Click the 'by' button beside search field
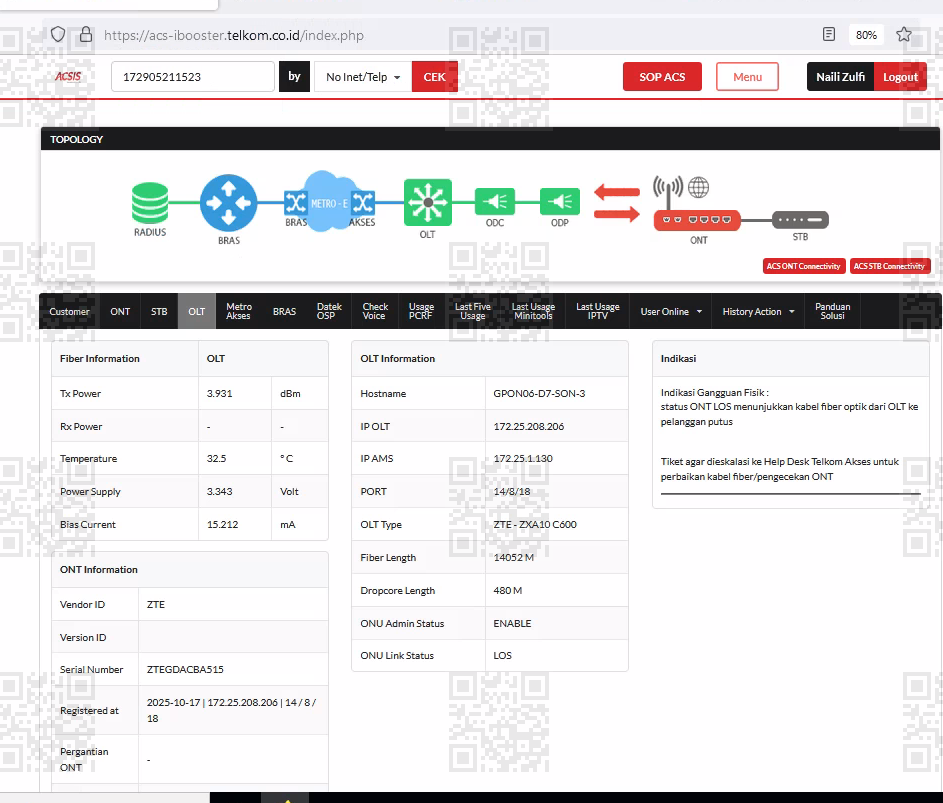Viewport: 943px width, 803px height. (x=294, y=76)
